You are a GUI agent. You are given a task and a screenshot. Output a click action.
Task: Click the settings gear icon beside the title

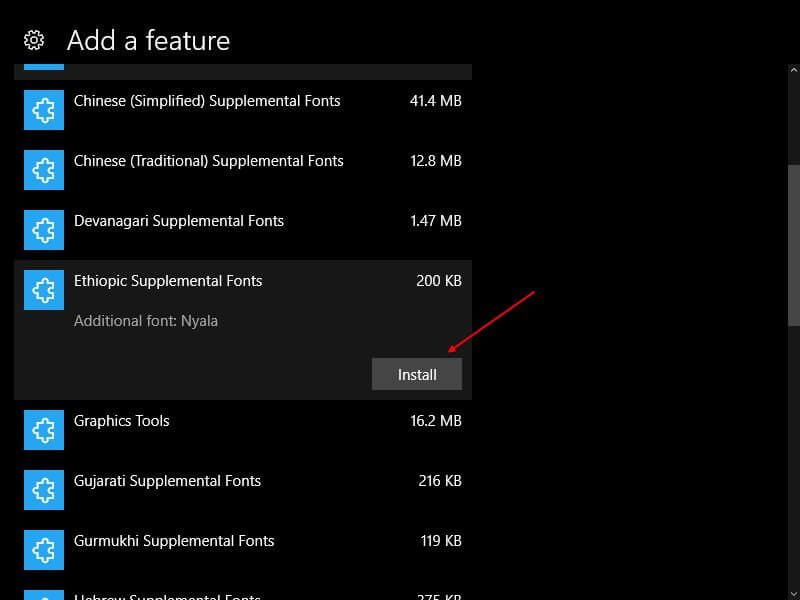(x=34, y=40)
